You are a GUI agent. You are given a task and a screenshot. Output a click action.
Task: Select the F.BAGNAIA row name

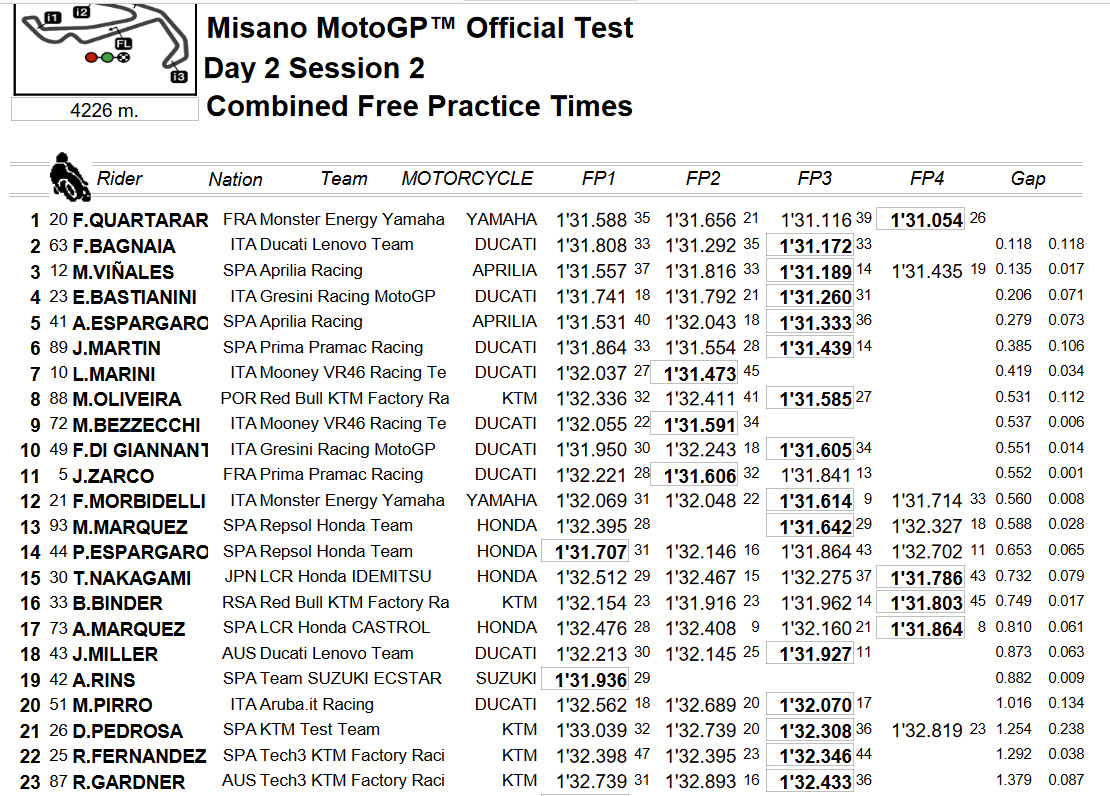(x=124, y=246)
